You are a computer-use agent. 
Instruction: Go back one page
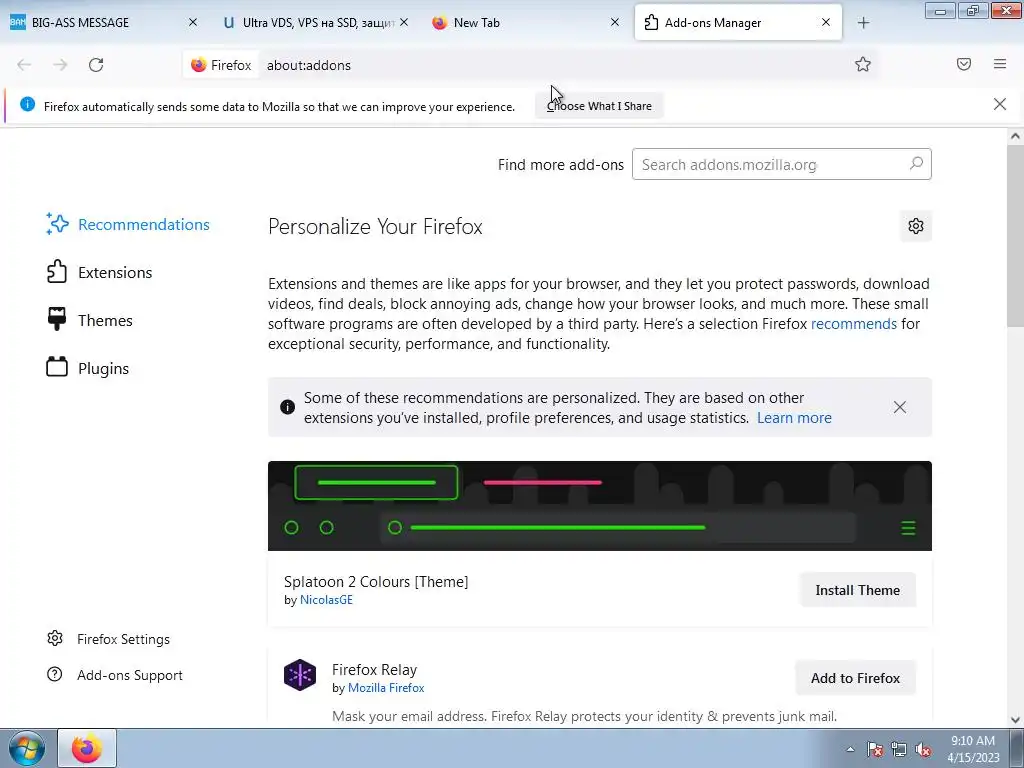point(24,65)
